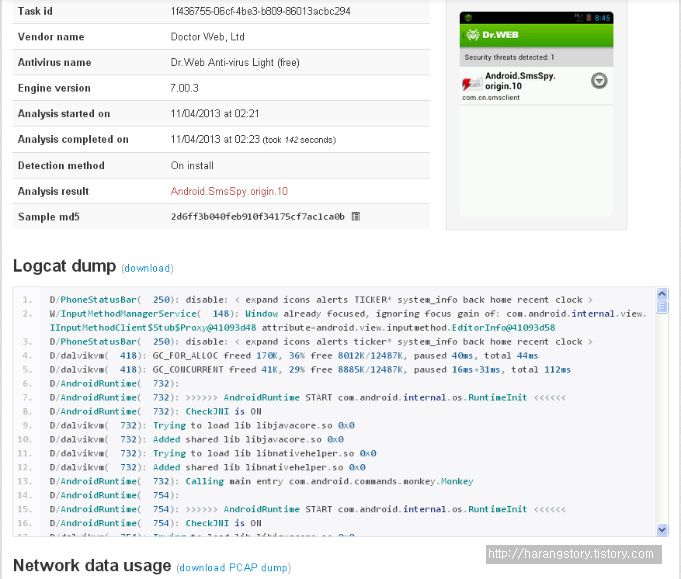Image resolution: width=681 pixels, height=579 pixels.
Task: Click the engine version 7.00.3
Action: click(x=185, y=88)
